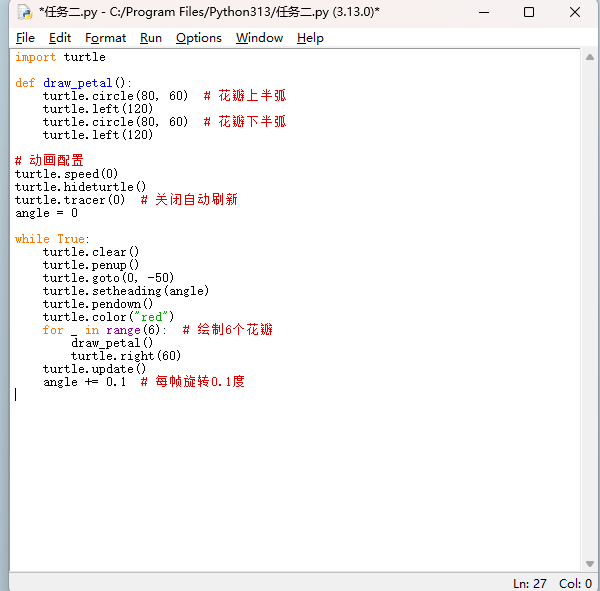
Task: Open the File menu
Action: (x=25, y=38)
